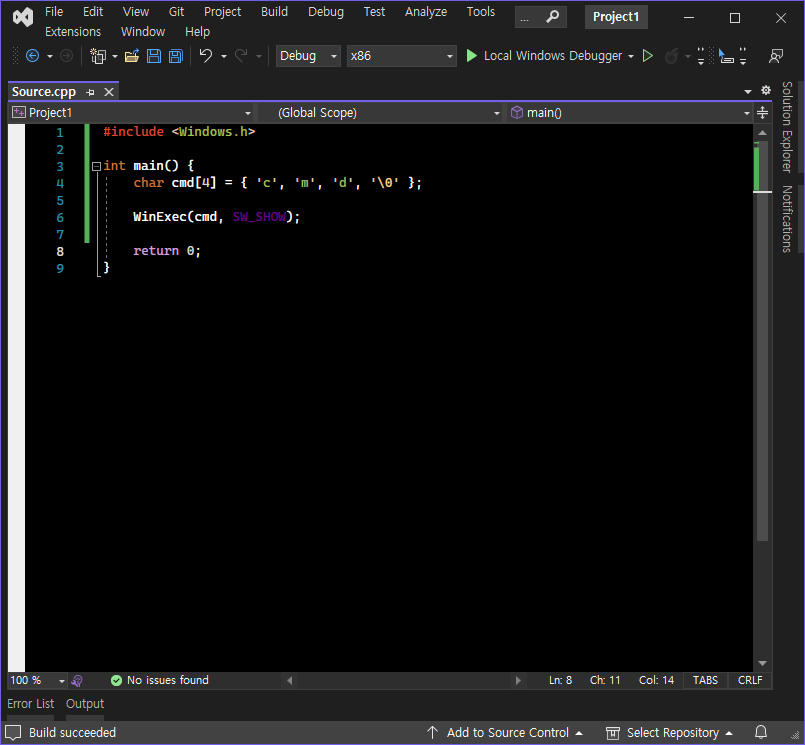Toggle TABS indentation setting
Screen dimensions: 805x745
tap(705, 680)
